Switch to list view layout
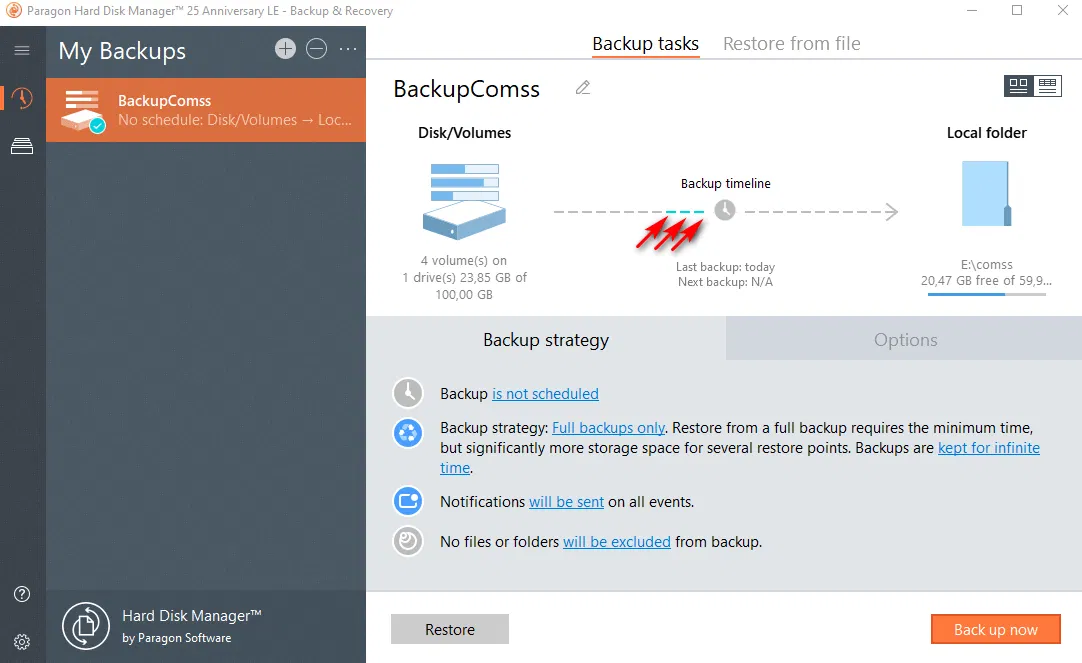The width and height of the screenshot is (1082, 663). tap(1047, 86)
